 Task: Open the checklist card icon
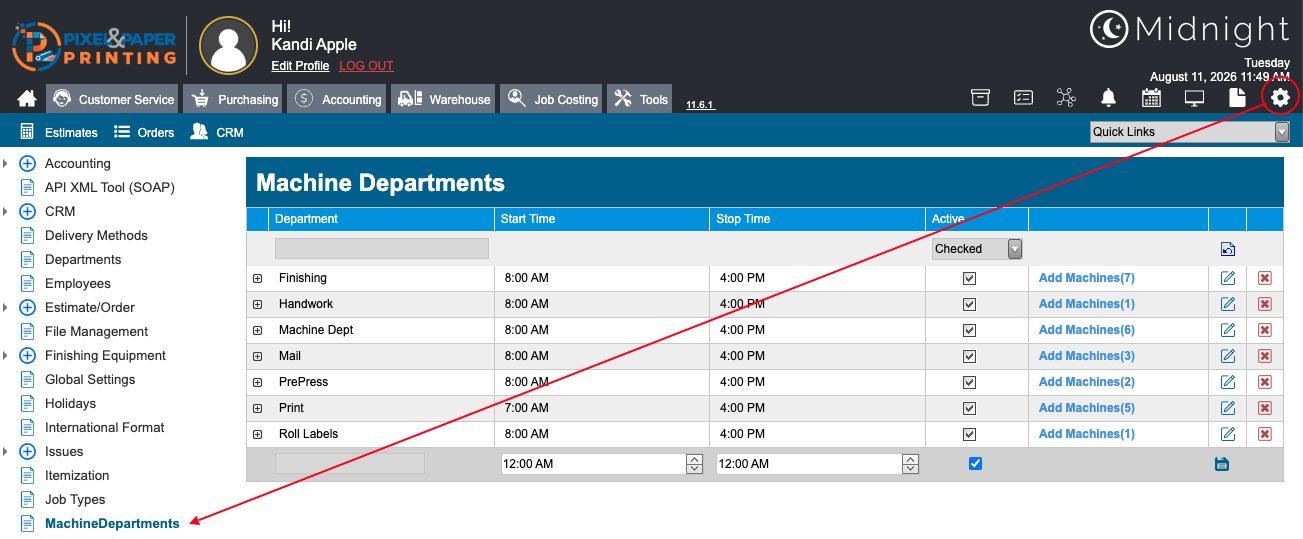click(1023, 97)
